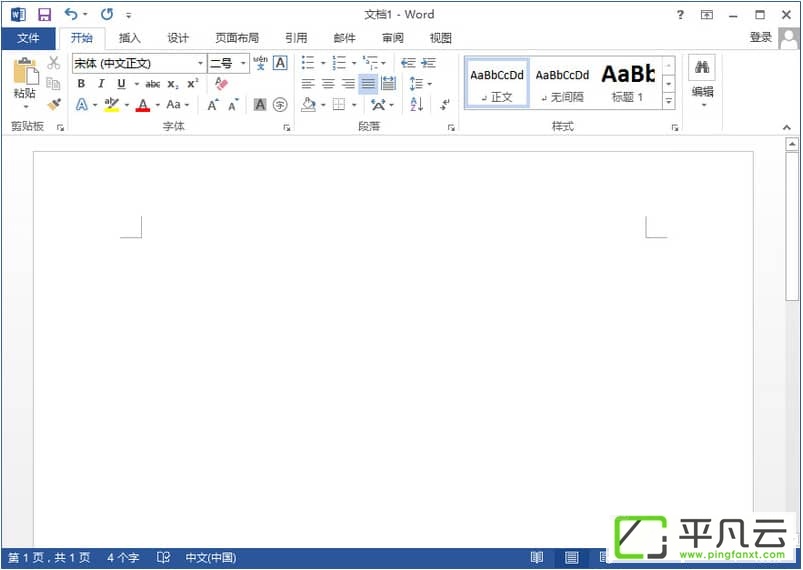Align text to center
The width and height of the screenshot is (803, 570).
coord(328,84)
